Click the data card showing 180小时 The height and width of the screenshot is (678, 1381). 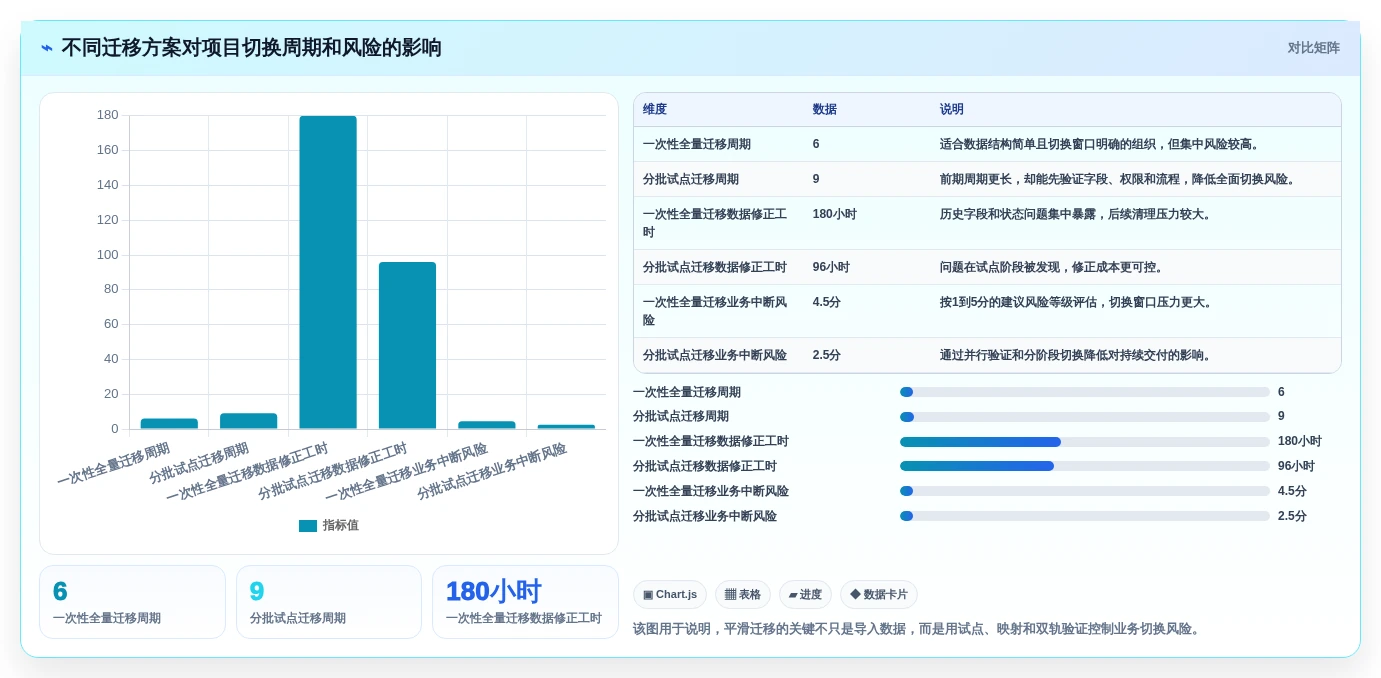pyautogui.click(x=525, y=602)
